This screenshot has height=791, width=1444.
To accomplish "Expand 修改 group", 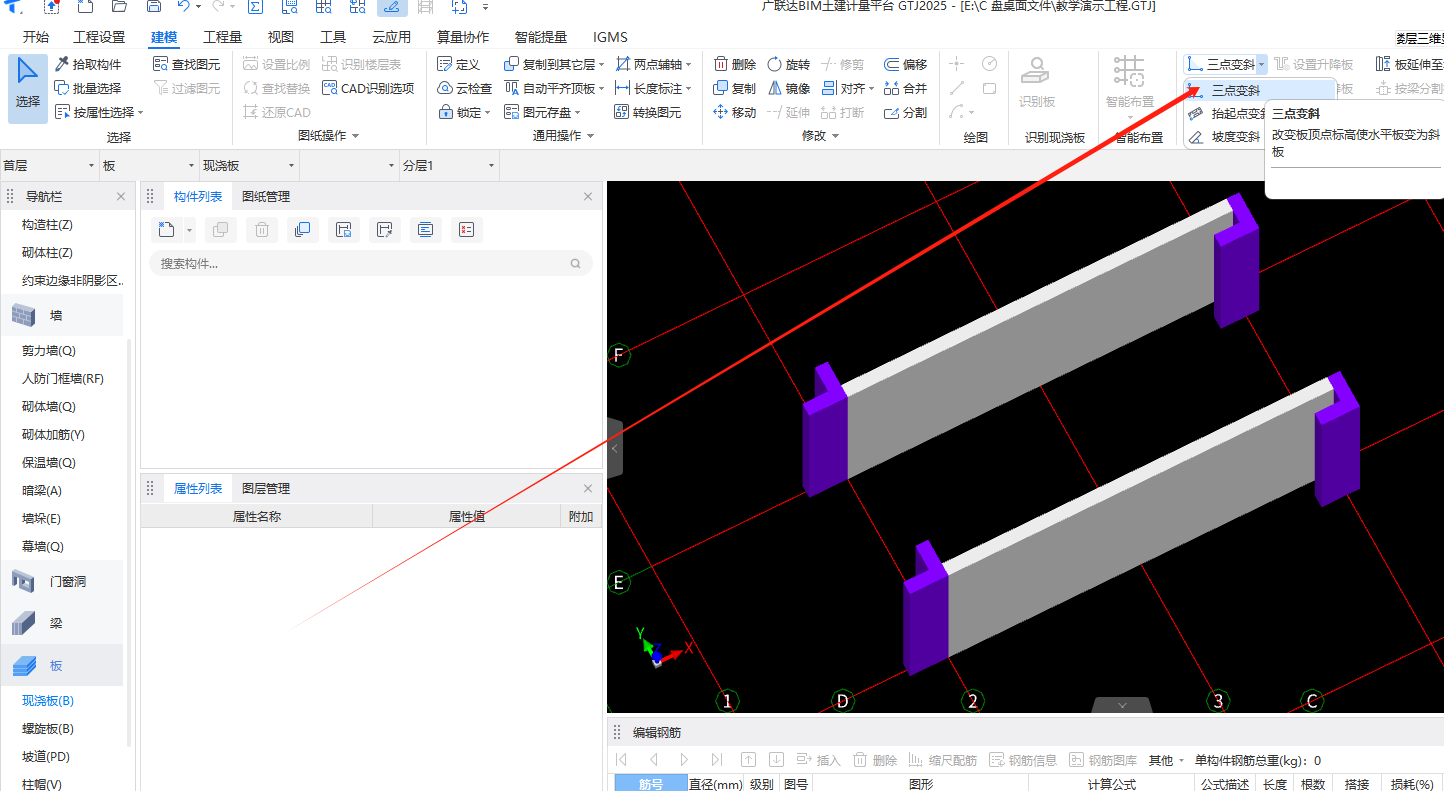I will (820, 135).
